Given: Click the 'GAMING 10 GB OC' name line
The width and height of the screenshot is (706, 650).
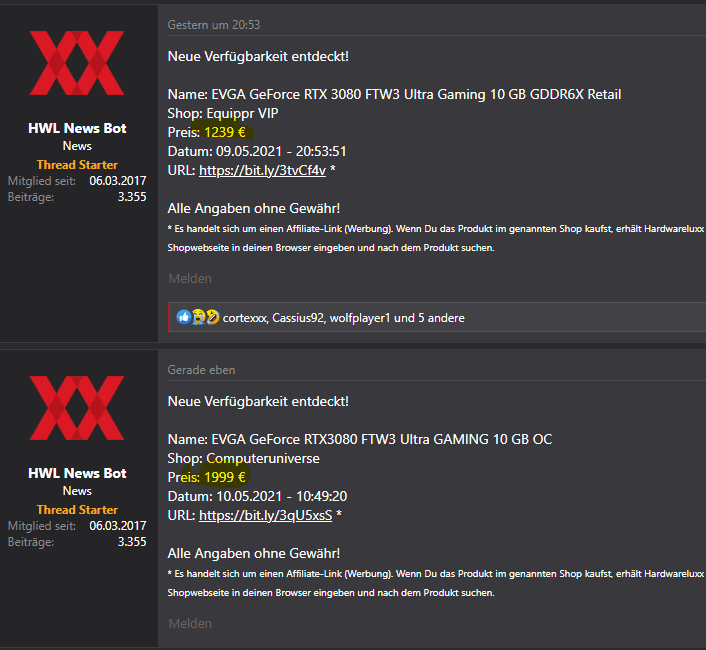Looking at the screenshot, I should tap(360, 439).
